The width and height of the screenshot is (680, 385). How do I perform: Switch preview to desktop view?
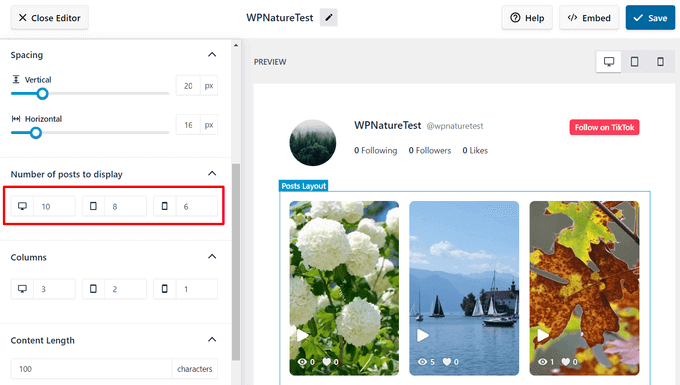609,62
